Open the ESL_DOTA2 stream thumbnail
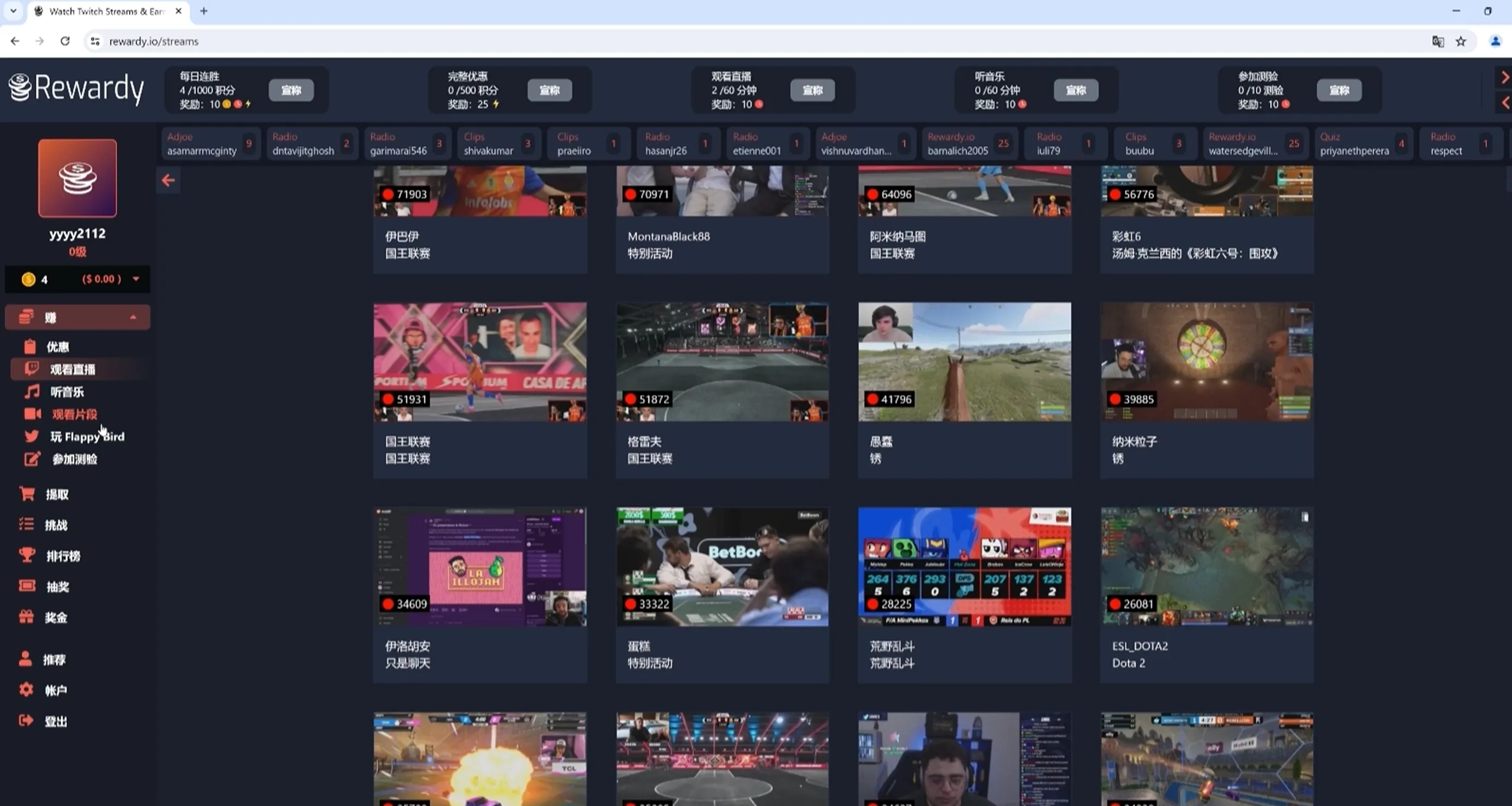 [x=1207, y=566]
